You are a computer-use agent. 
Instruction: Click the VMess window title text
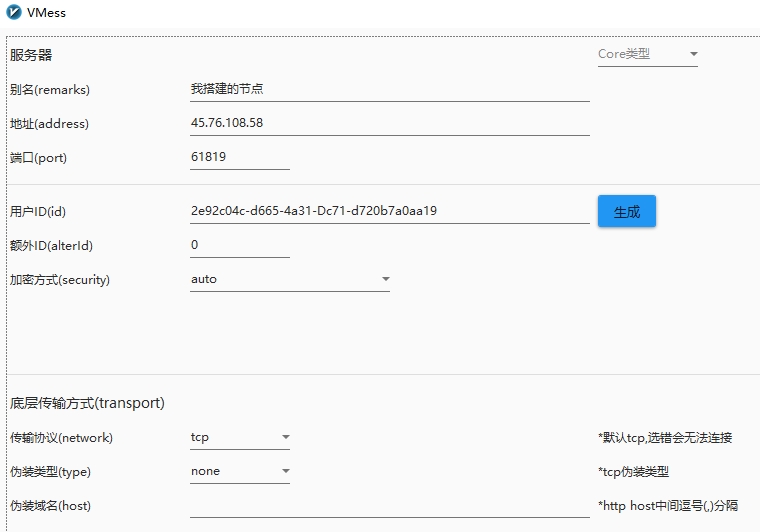46,13
